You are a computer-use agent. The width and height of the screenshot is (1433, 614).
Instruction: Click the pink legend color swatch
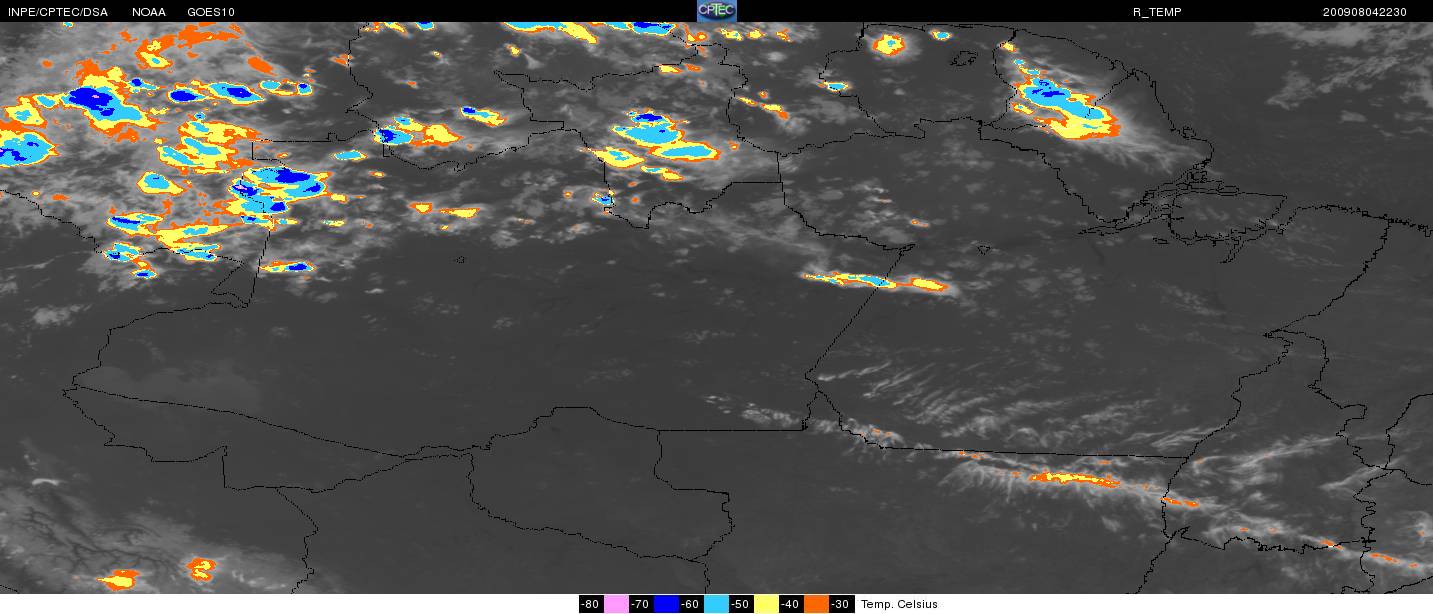(x=616, y=604)
